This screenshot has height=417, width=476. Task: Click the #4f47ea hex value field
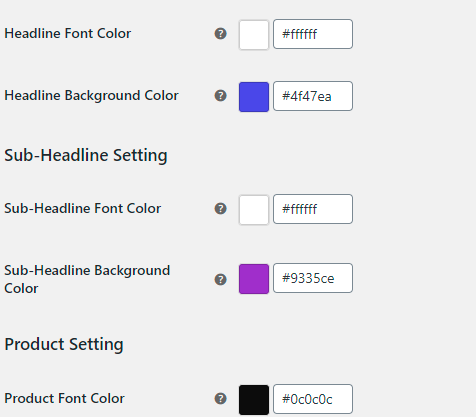[313, 96]
